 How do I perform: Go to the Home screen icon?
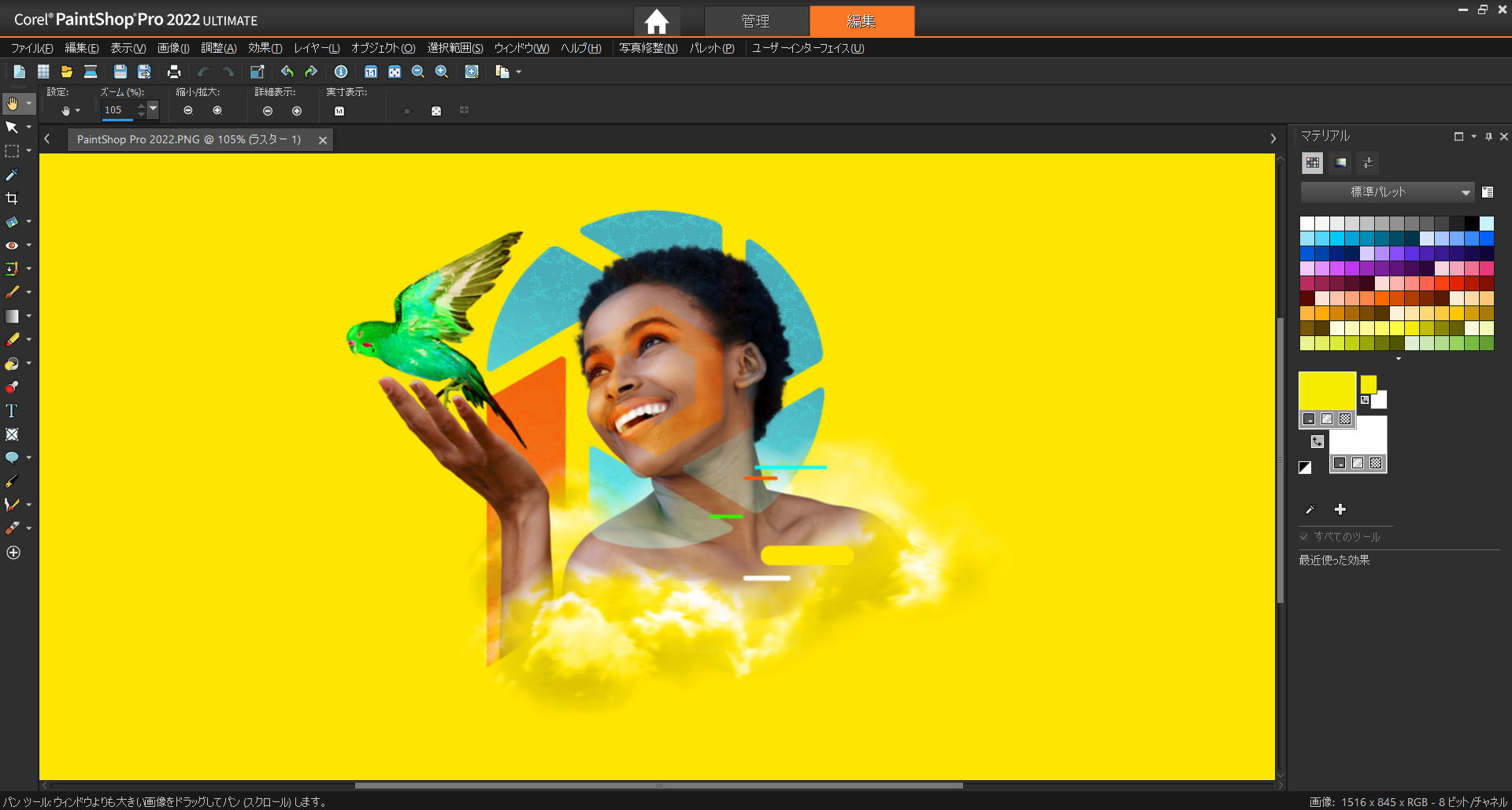click(656, 21)
